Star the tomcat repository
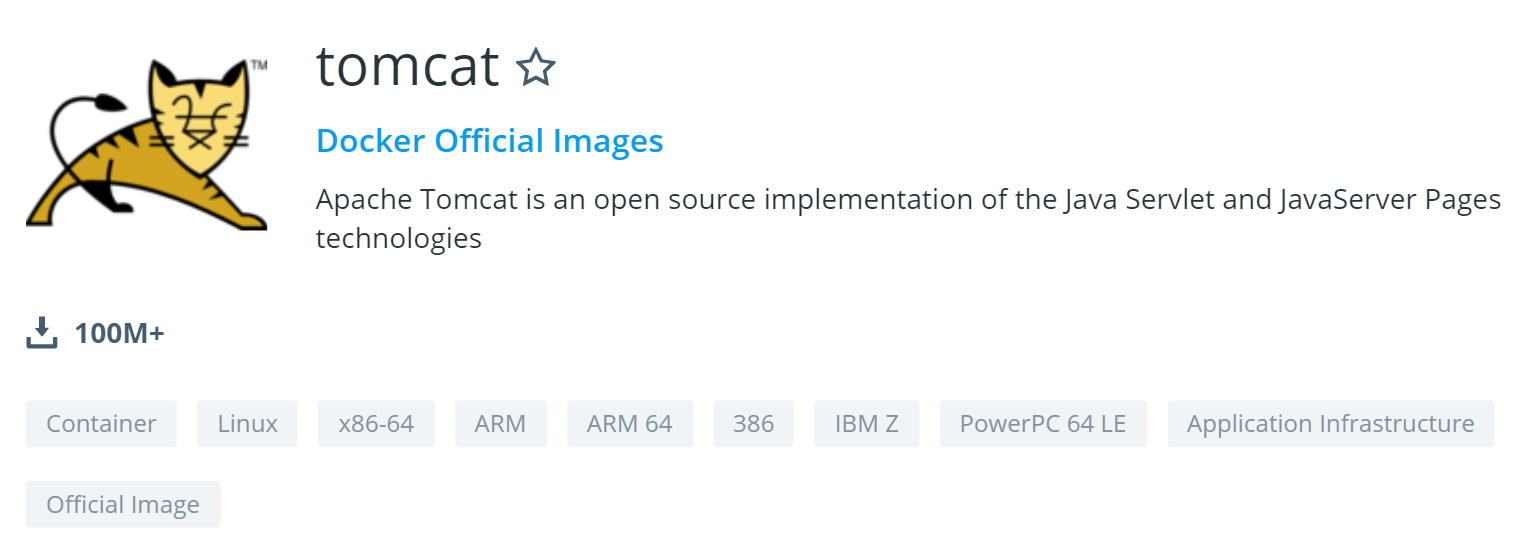This screenshot has width=1513, height=545. pyautogui.click(x=535, y=68)
